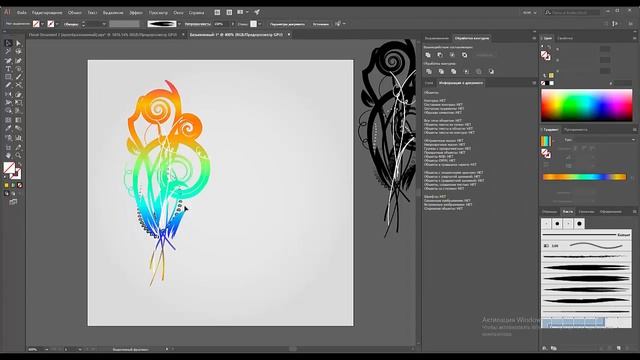This screenshot has height=360, width=640.
Task: Select the Column Graph tool
Action: [18, 138]
